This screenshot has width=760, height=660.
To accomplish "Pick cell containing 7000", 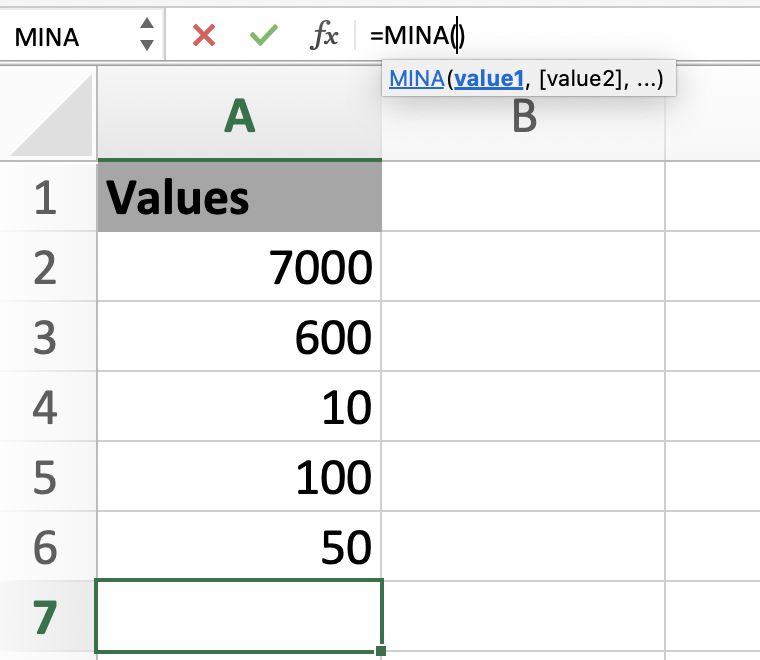I will pos(239,267).
